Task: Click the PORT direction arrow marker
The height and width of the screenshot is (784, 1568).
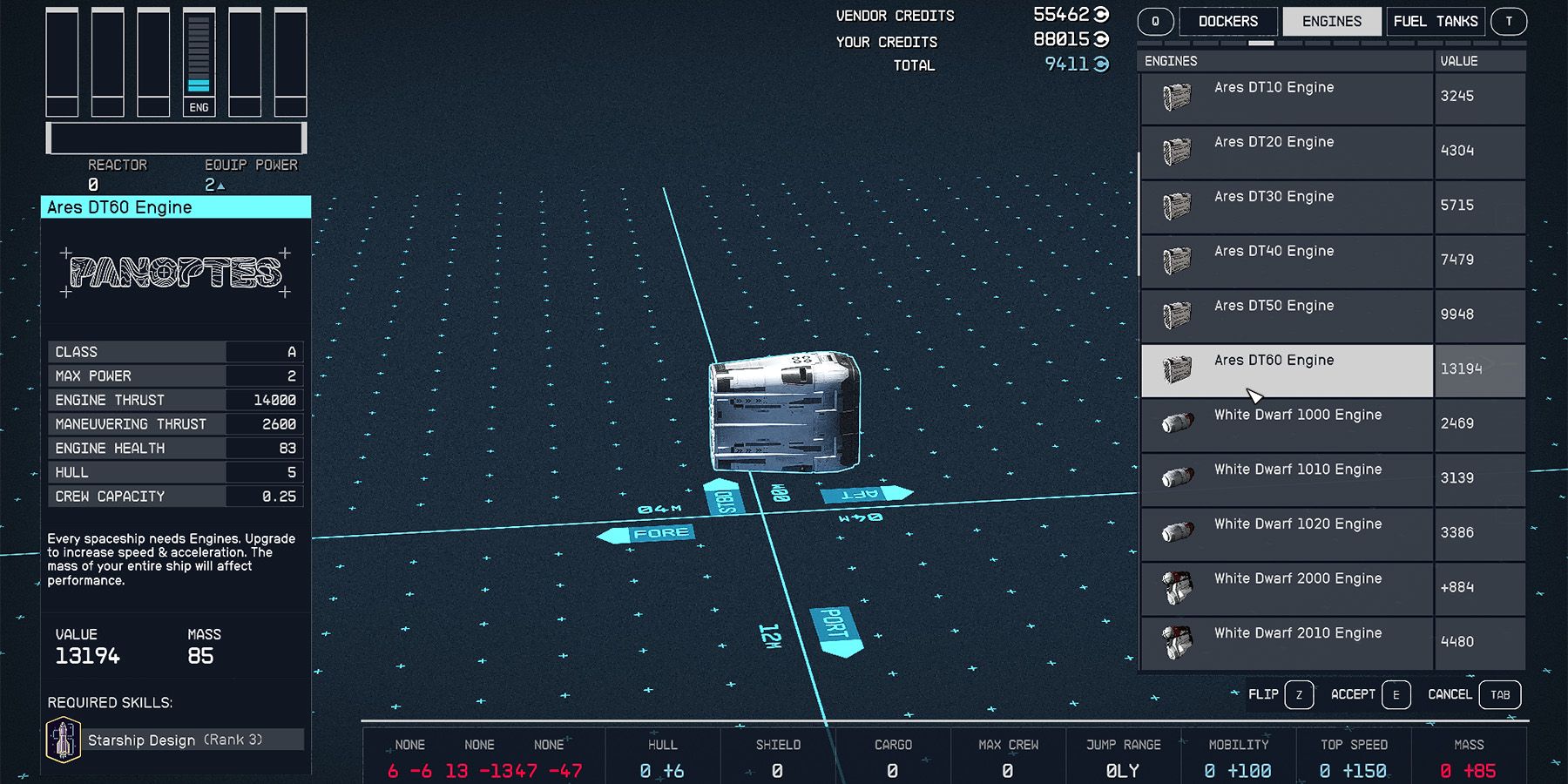Action: point(837,632)
